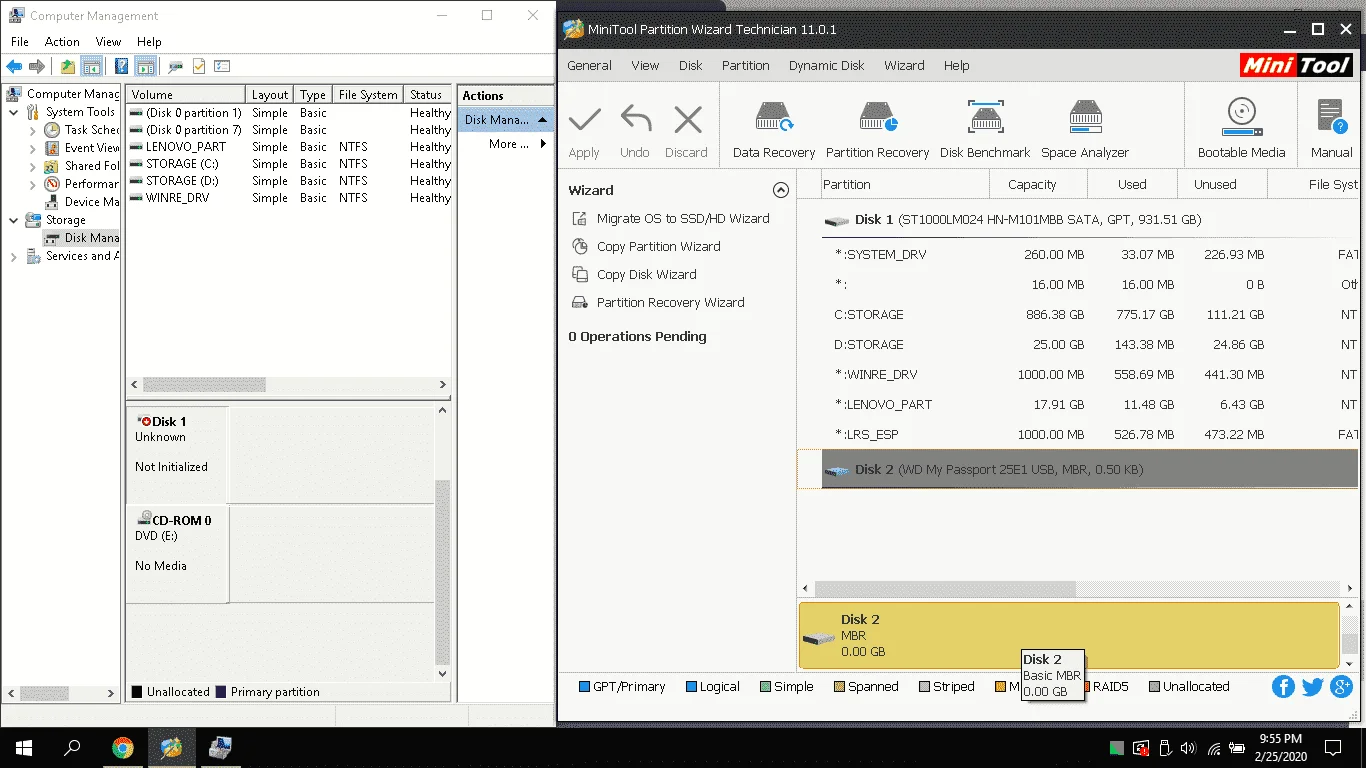Open MiniTool's Facebook page icon
Image resolution: width=1366 pixels, height=768 pixels.
click(1284, 687)
